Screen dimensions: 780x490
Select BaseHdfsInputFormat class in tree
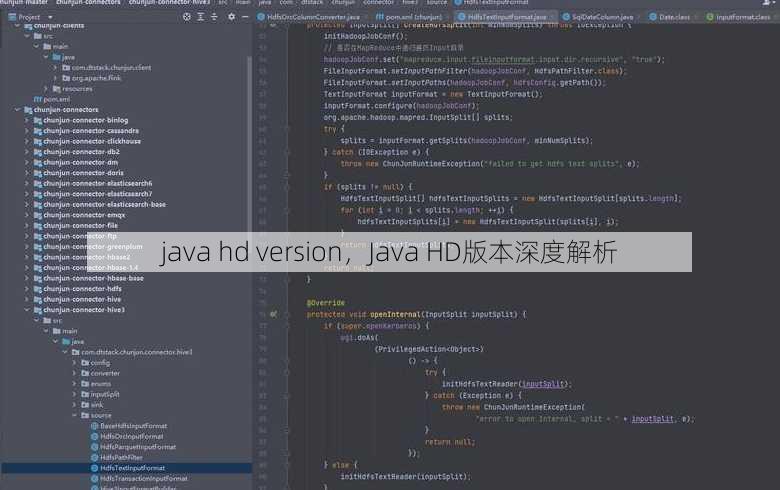point(133,426)
